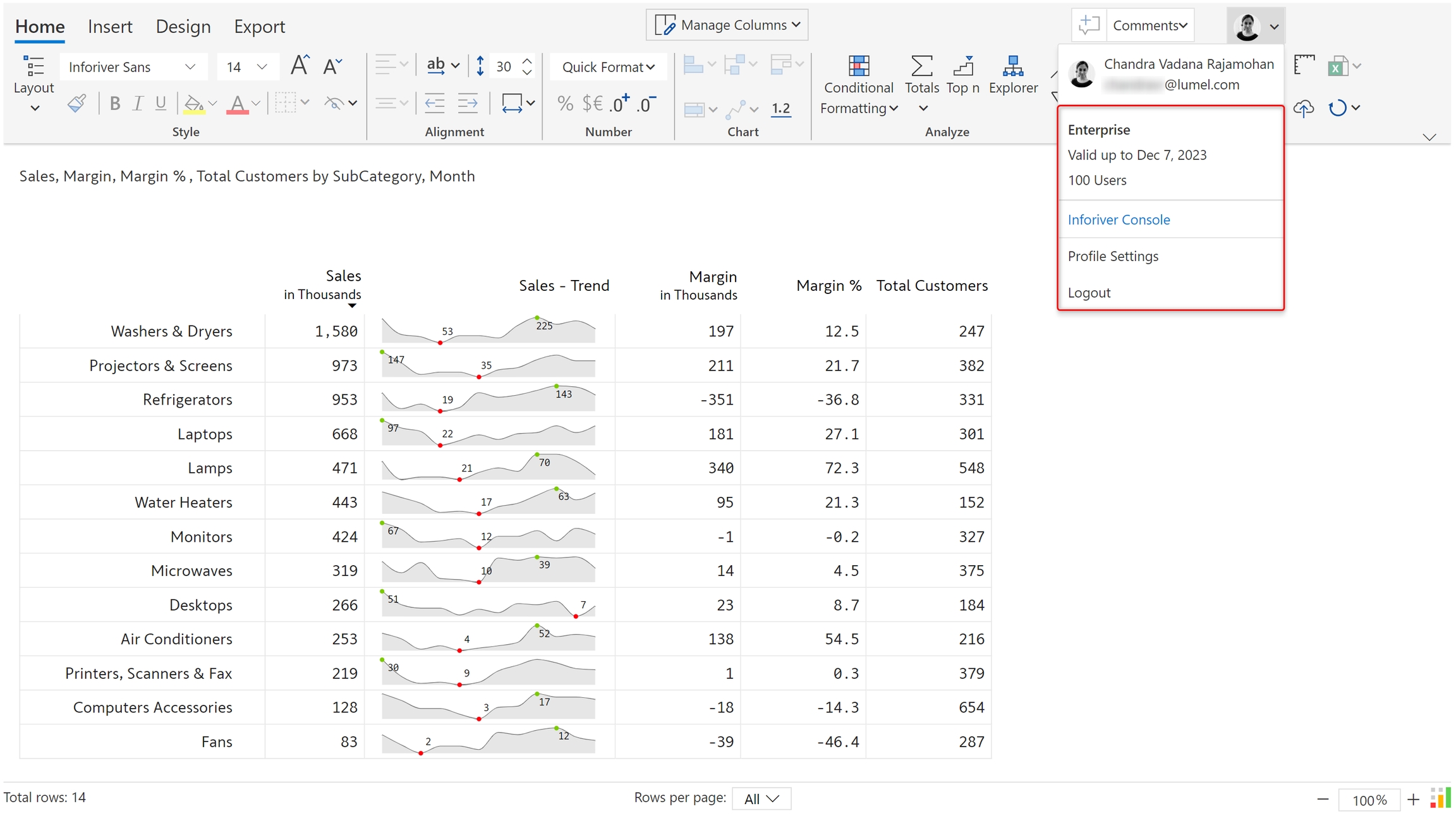Select Profile Settings menu entry
1456x818 pixels.
(1113, 256)
